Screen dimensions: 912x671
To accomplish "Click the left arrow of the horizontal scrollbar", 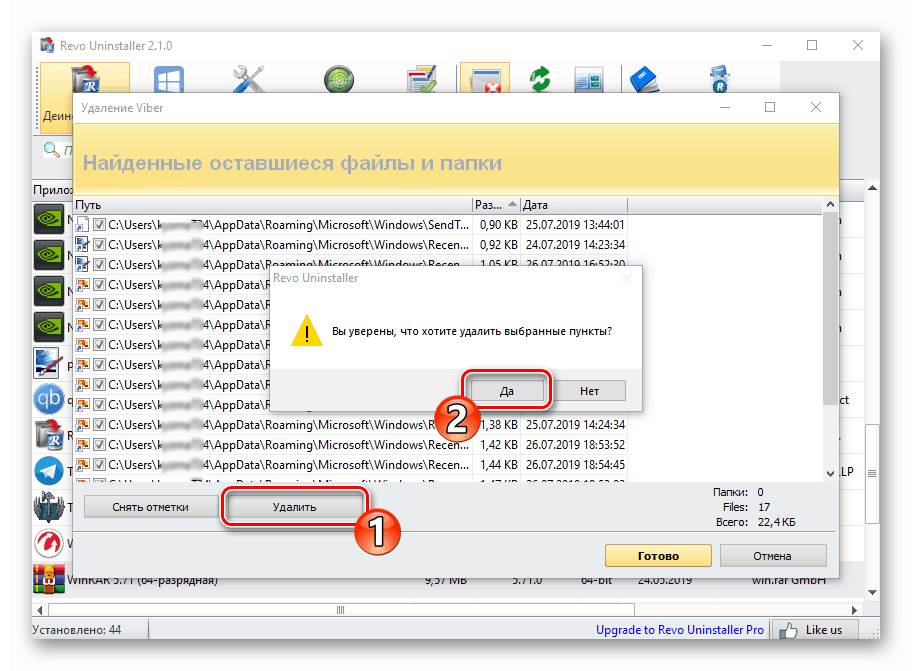I will [40, 610].
